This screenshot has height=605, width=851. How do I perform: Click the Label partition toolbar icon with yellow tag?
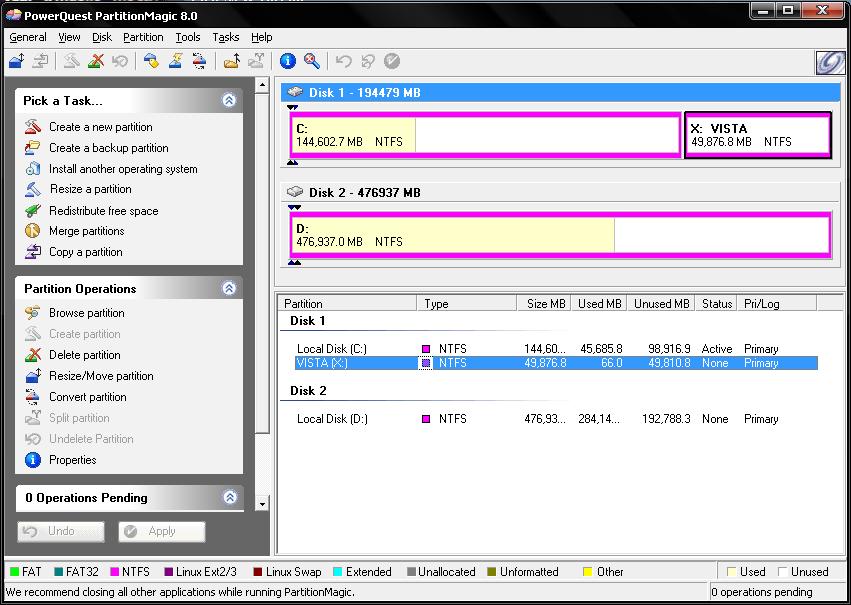[x=151, y=61]
